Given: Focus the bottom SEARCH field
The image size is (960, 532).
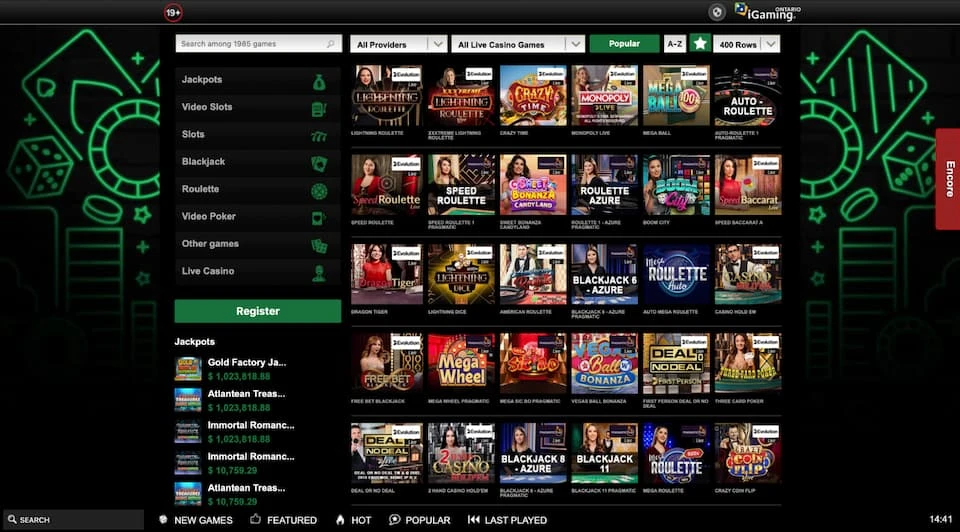Looking at the screenshot, I should (x=73, y=520).
